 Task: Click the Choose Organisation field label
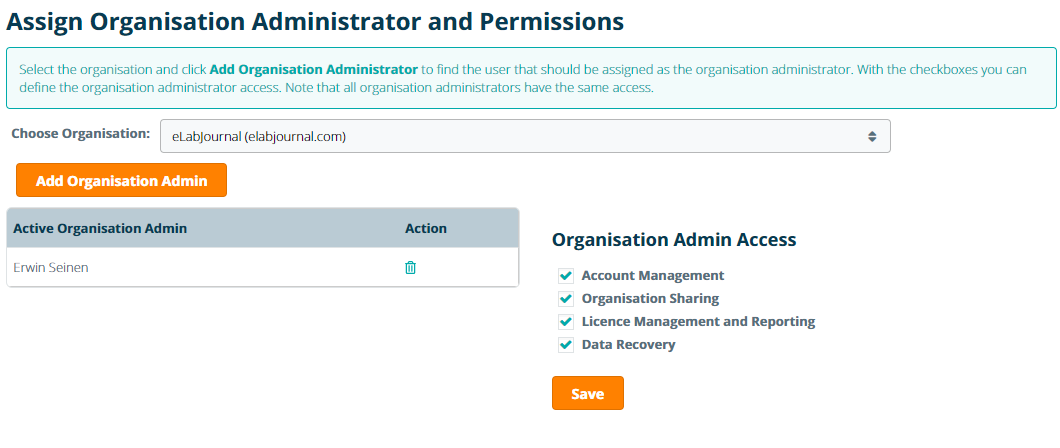pyautogui.click(x=80, y=133)
